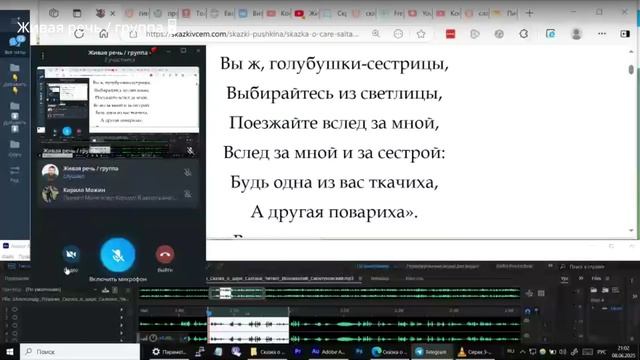Open the settings gear app in the taskbar
This screenshot has height=360, width=640.
[x=168, y=351]
